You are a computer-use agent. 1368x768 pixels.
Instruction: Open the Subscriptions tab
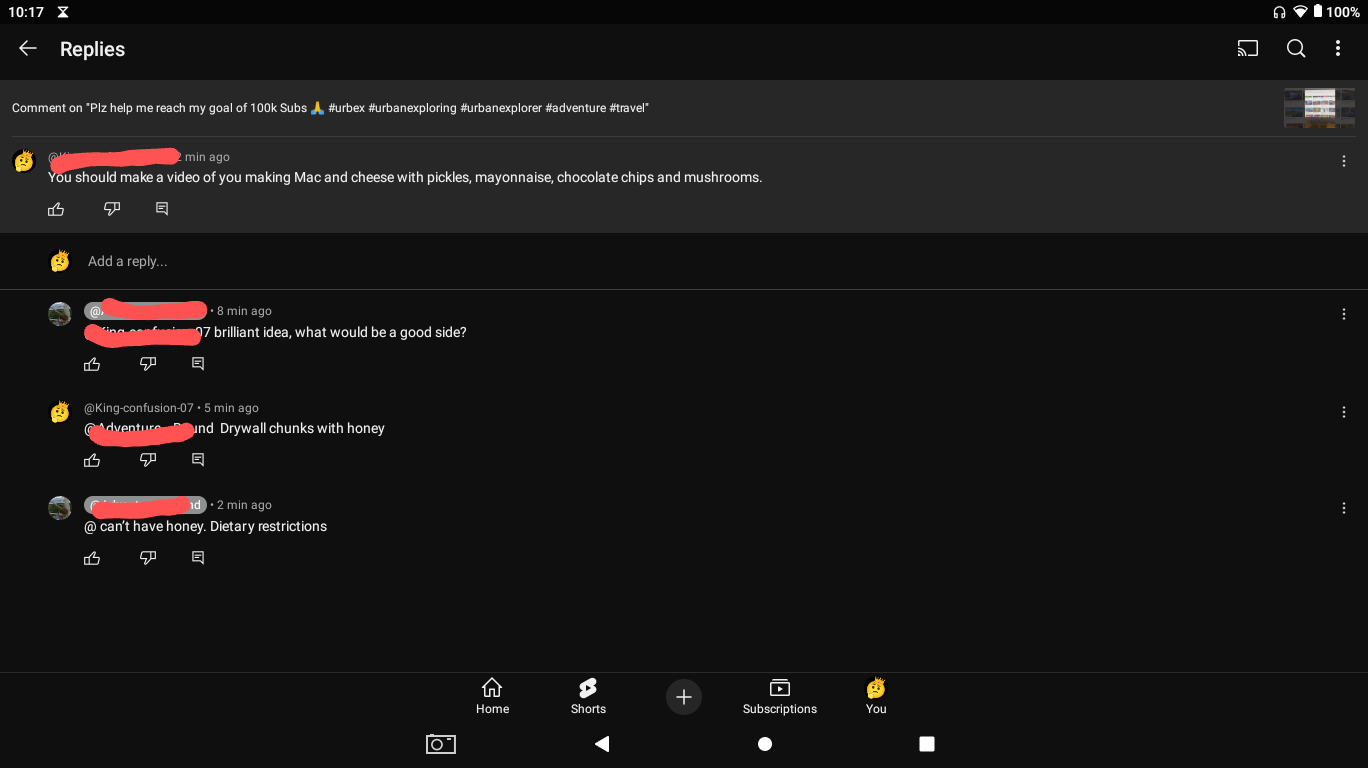pyautogui.click(x=779, y=696)
